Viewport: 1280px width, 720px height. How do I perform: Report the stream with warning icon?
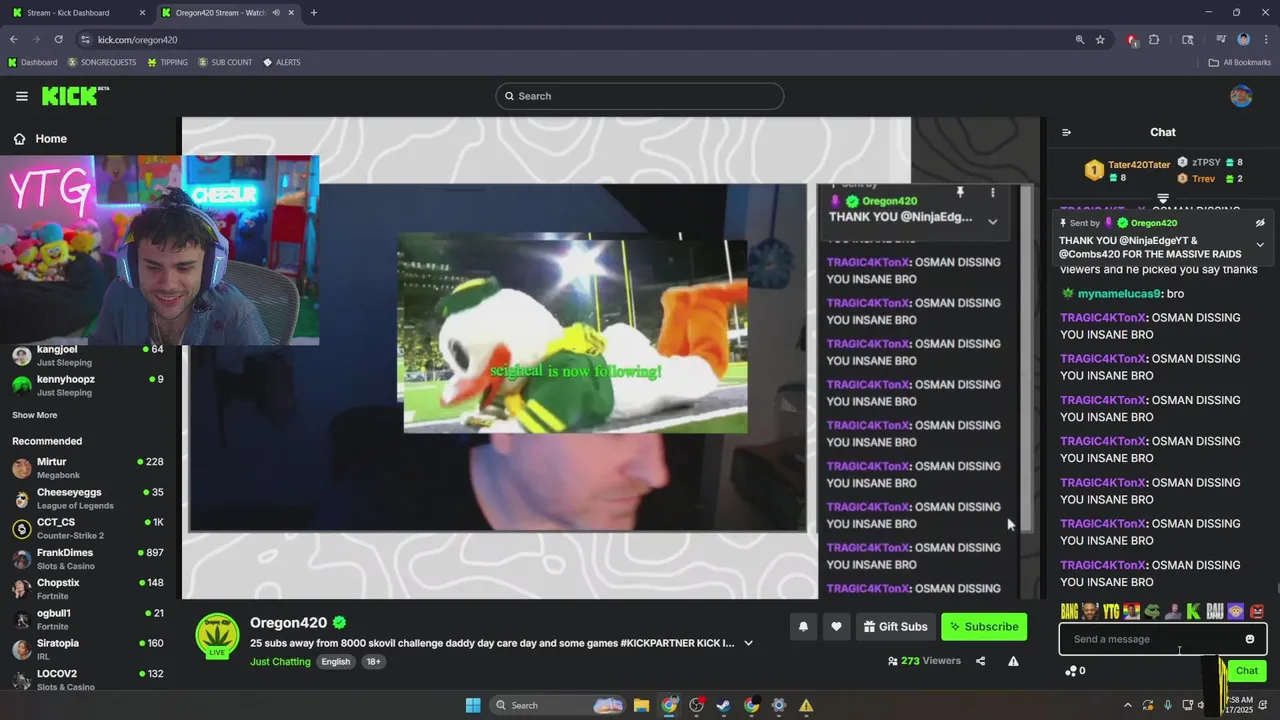1013,661
